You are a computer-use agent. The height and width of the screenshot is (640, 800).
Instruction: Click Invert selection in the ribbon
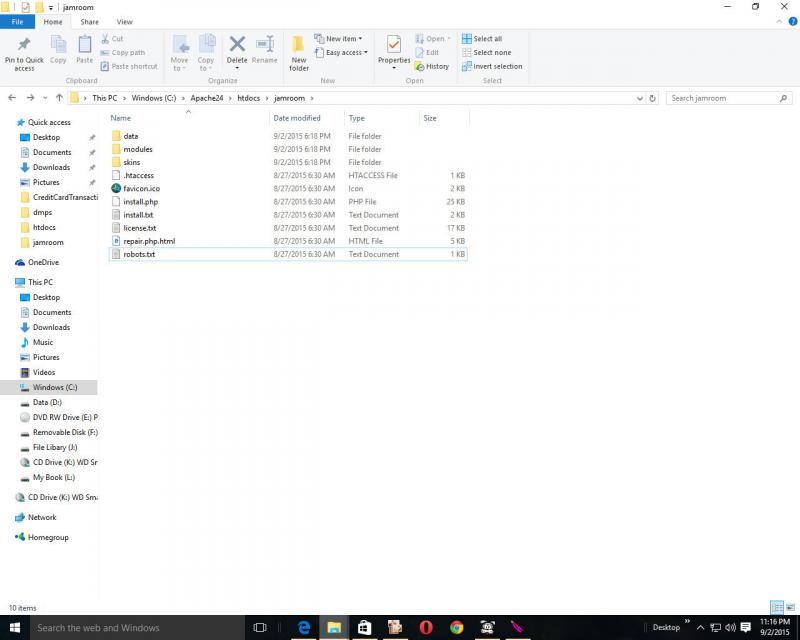(x=492, y=67)
